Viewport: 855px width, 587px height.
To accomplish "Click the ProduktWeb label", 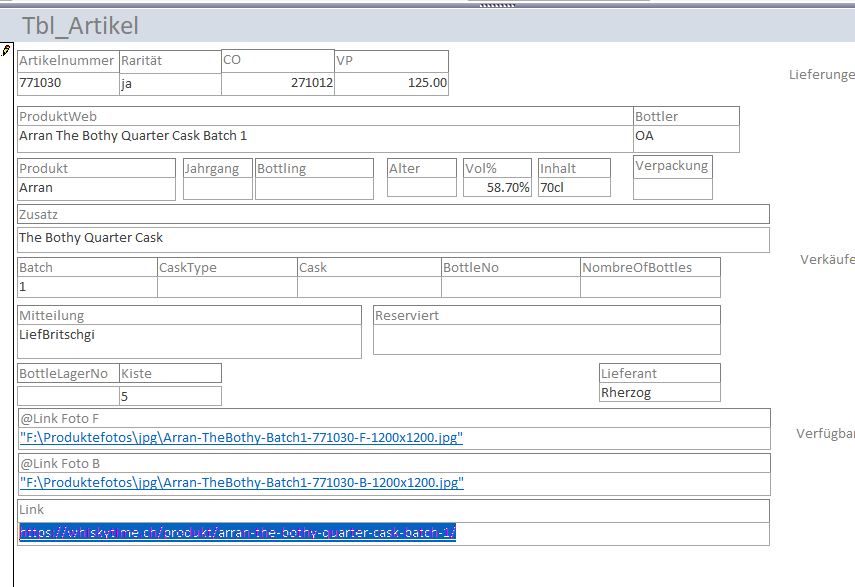I will pos(58,117).
